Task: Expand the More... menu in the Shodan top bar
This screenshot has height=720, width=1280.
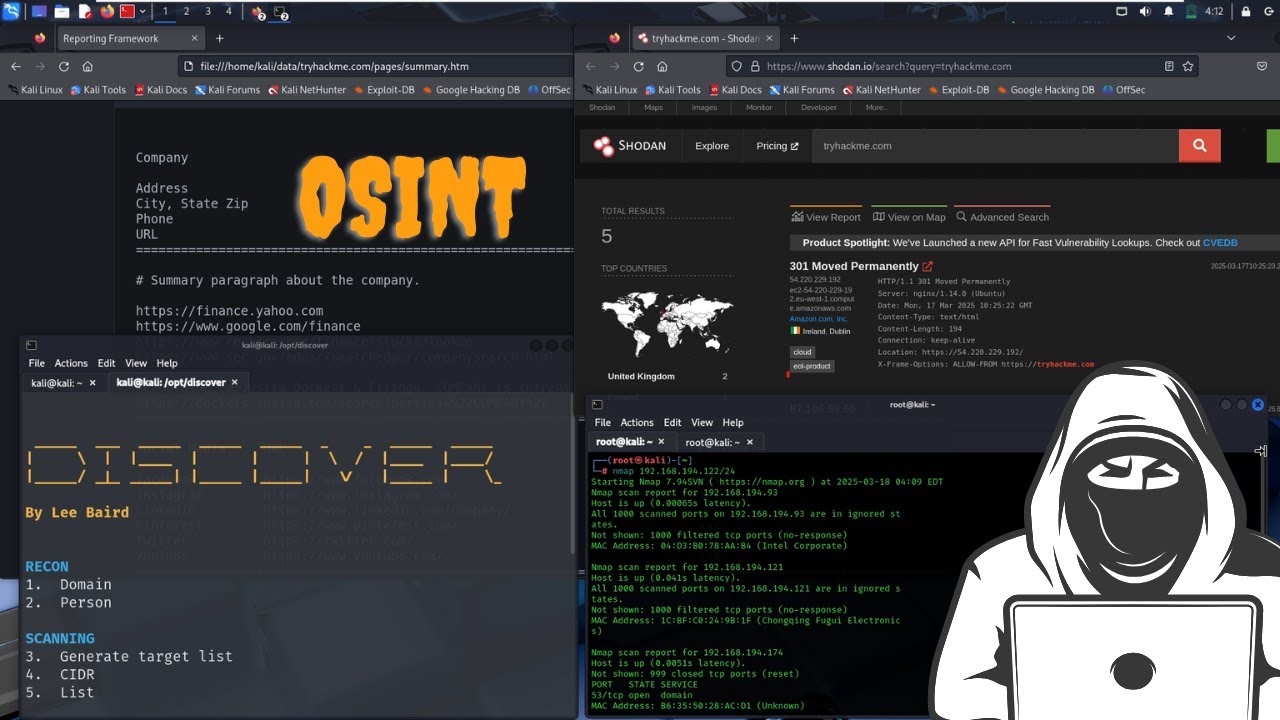Action: click(875, 107)
